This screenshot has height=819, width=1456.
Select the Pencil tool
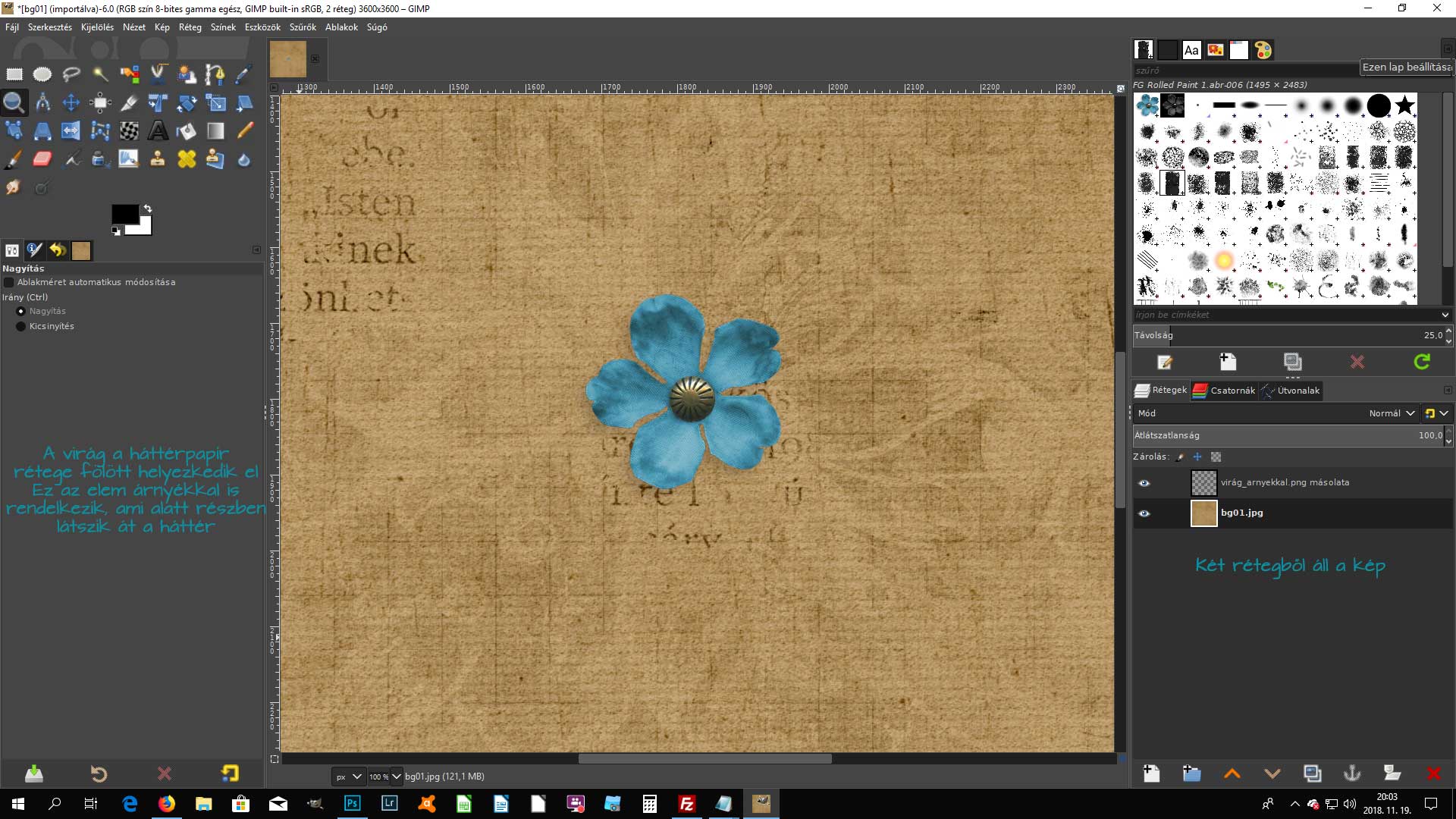(x=244, y=131)
